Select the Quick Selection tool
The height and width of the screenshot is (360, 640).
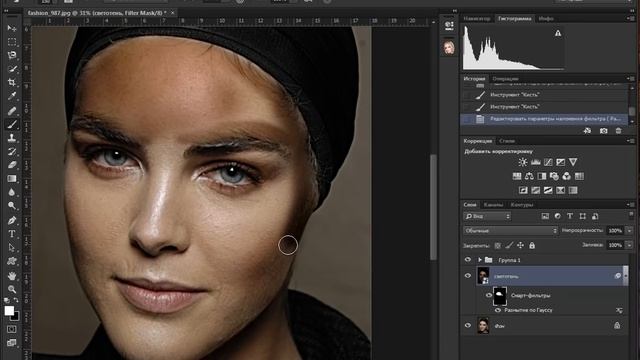click(x=12, y=69)
